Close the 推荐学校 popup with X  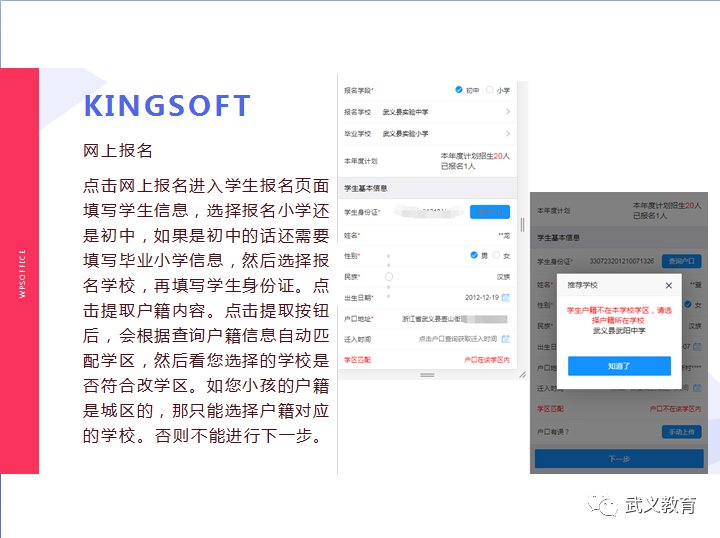tap(668, 285)
